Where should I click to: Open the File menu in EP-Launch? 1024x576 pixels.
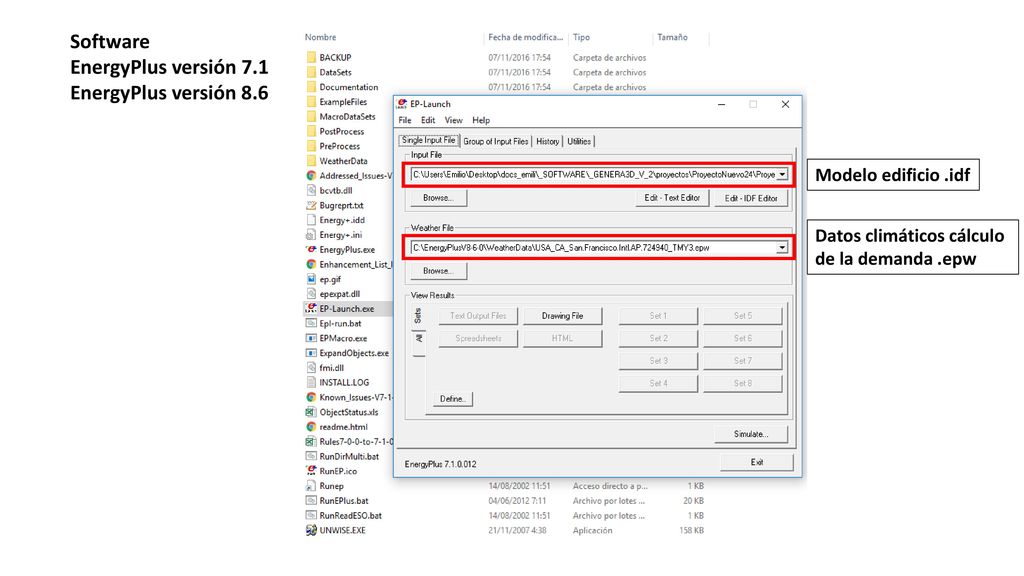tap(405, 120)
